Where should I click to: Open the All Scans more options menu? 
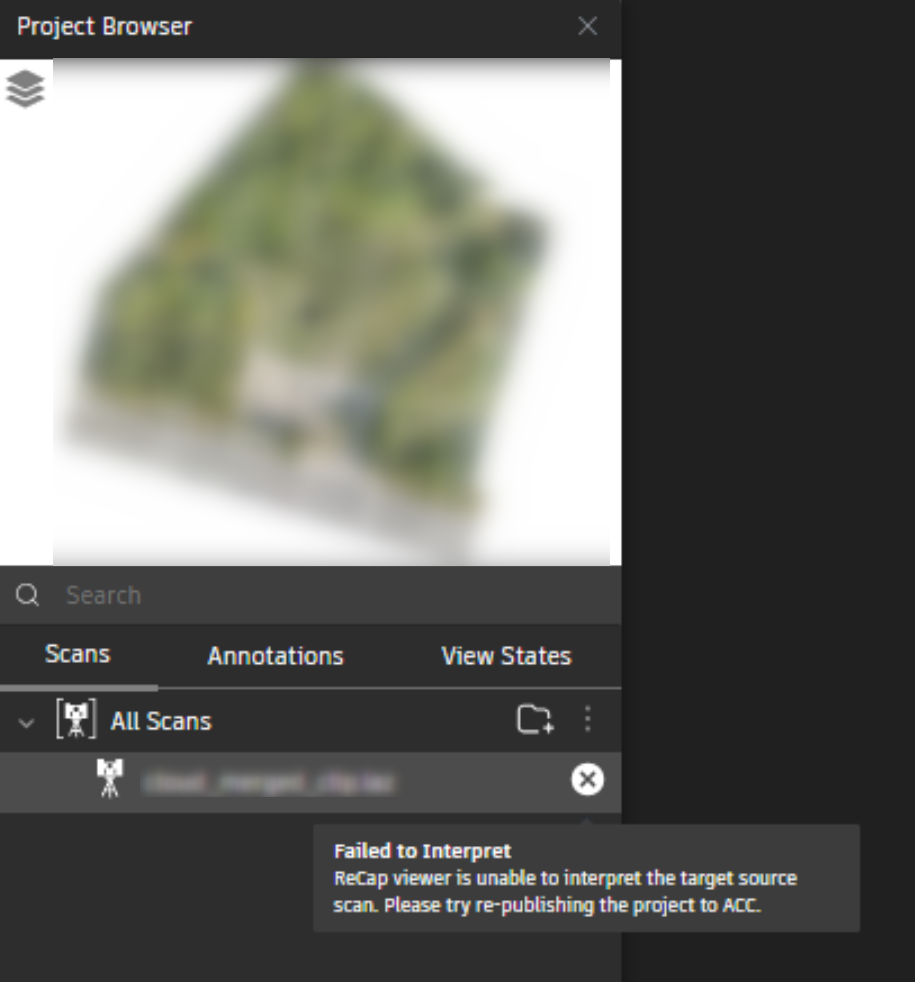[x=587, y=719]
